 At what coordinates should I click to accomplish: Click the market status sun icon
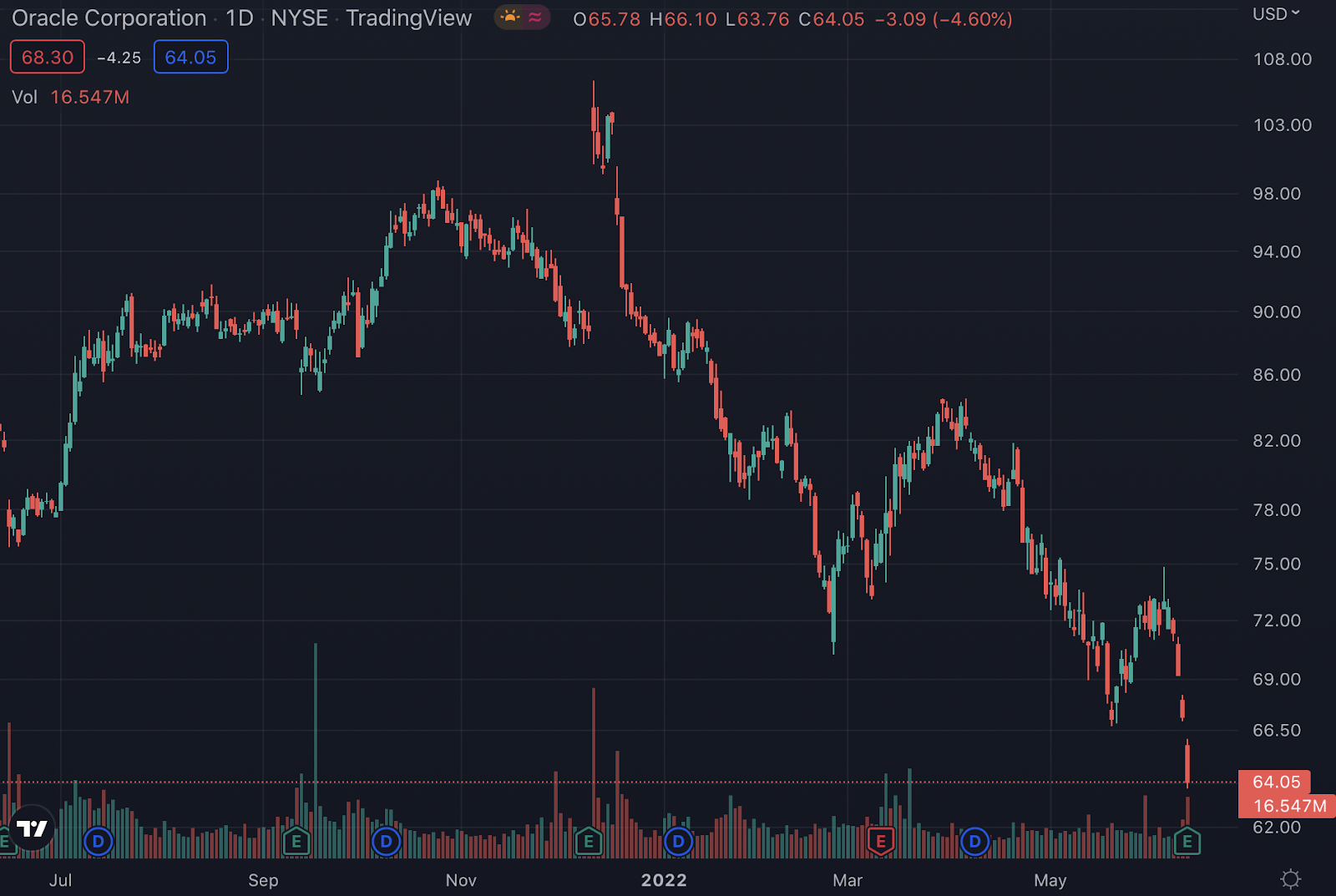click(509, 18)
